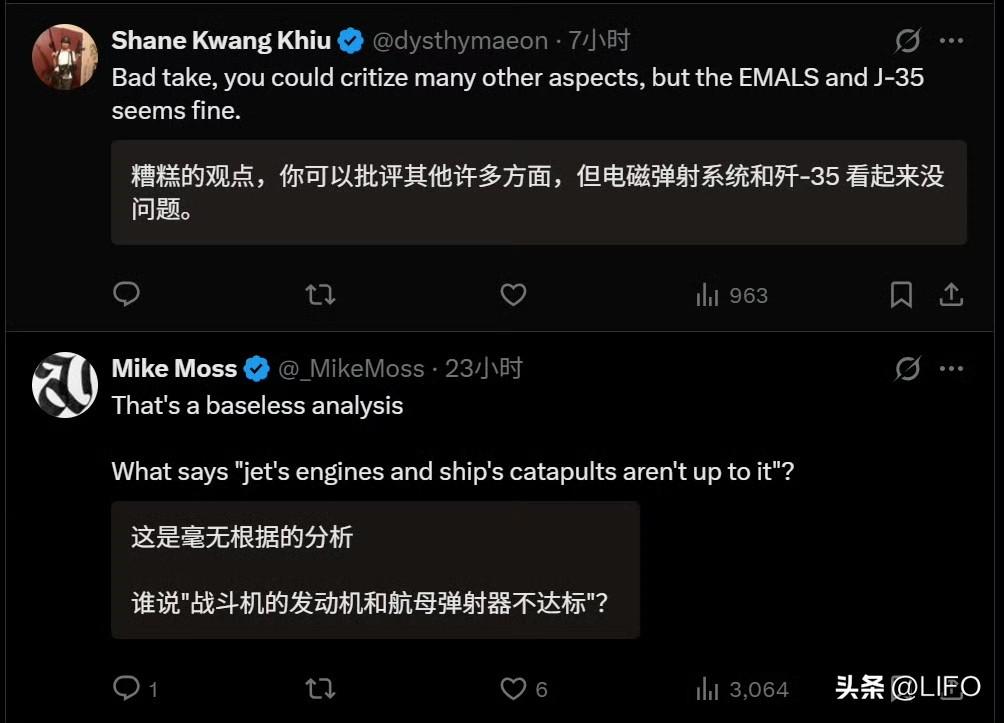
Task: Open Mike Moss's profile avatar
Action: point(65,384)
